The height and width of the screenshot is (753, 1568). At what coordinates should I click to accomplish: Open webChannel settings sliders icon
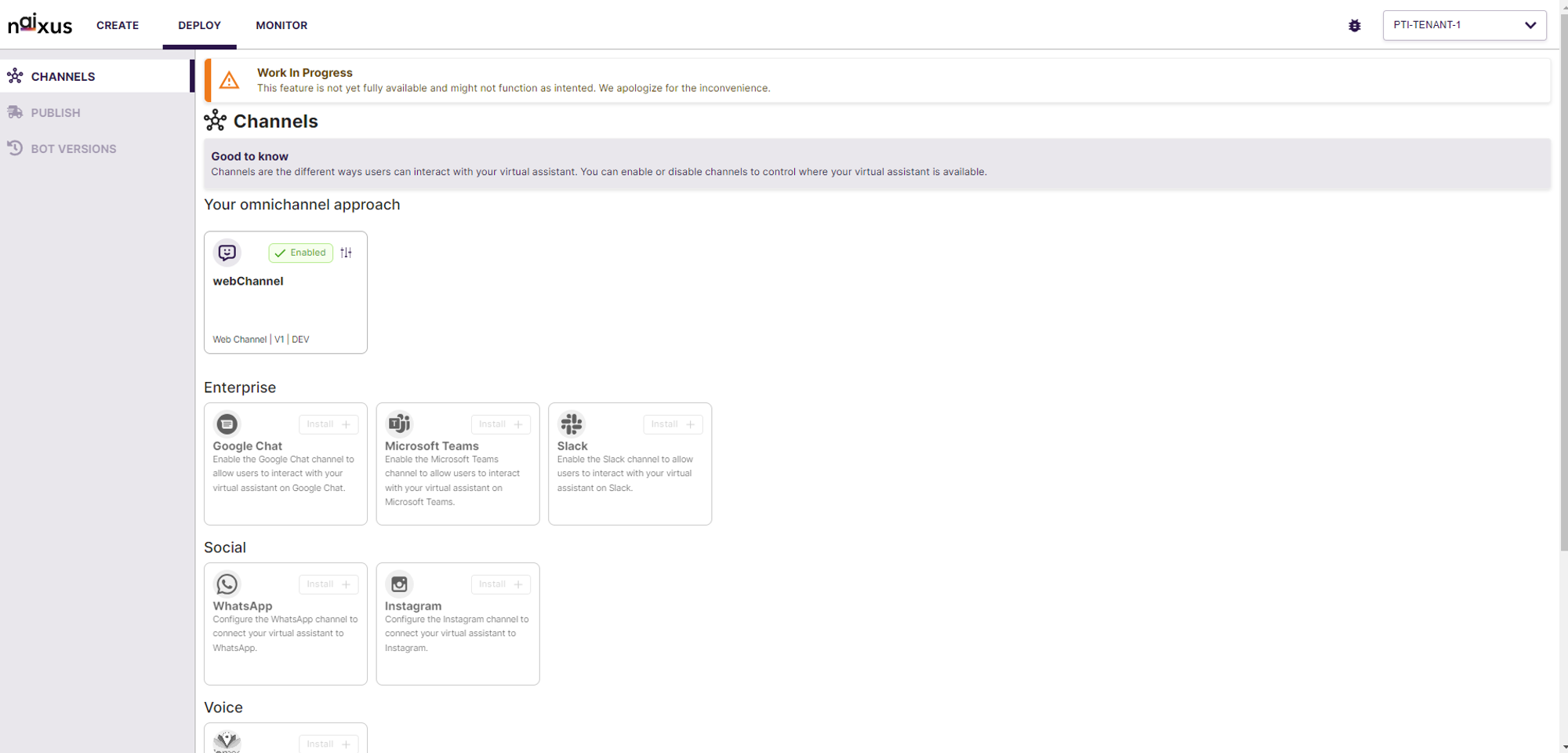coord(346,253)
